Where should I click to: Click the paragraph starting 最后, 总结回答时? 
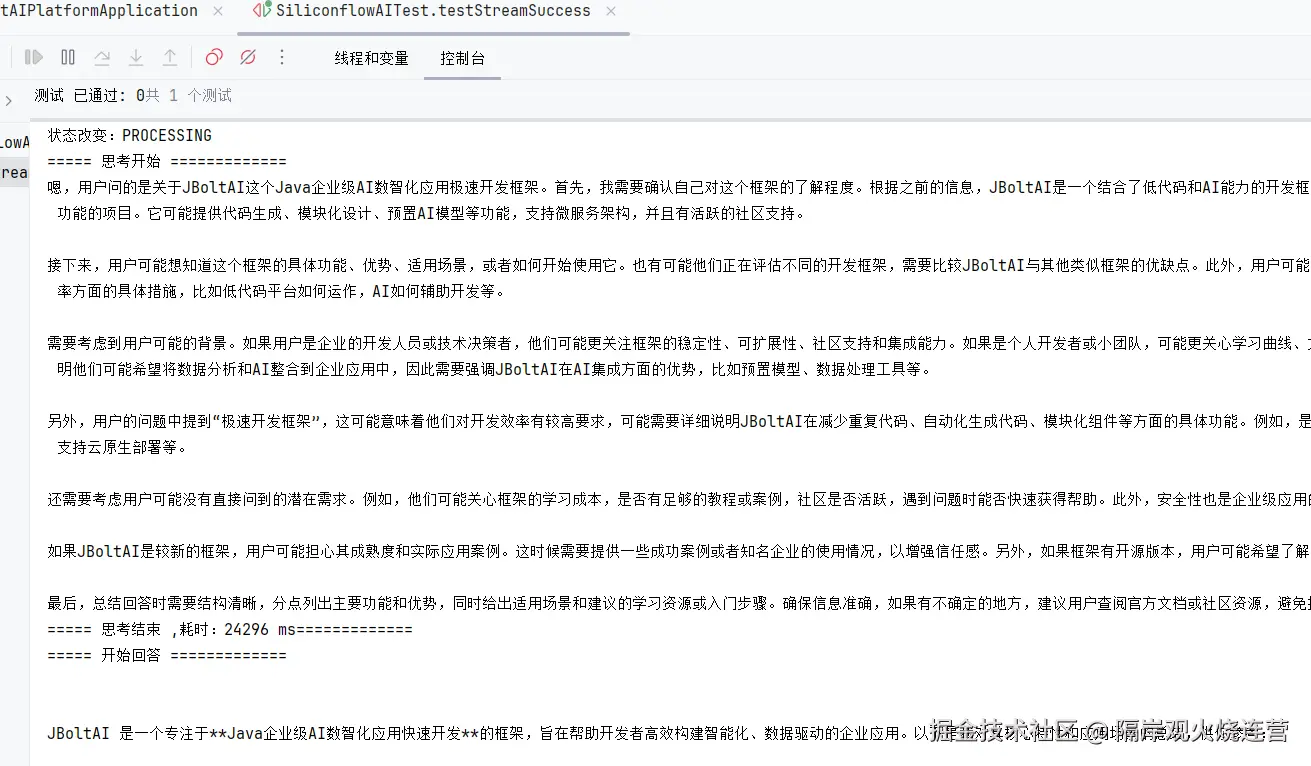tap(679, 603)
